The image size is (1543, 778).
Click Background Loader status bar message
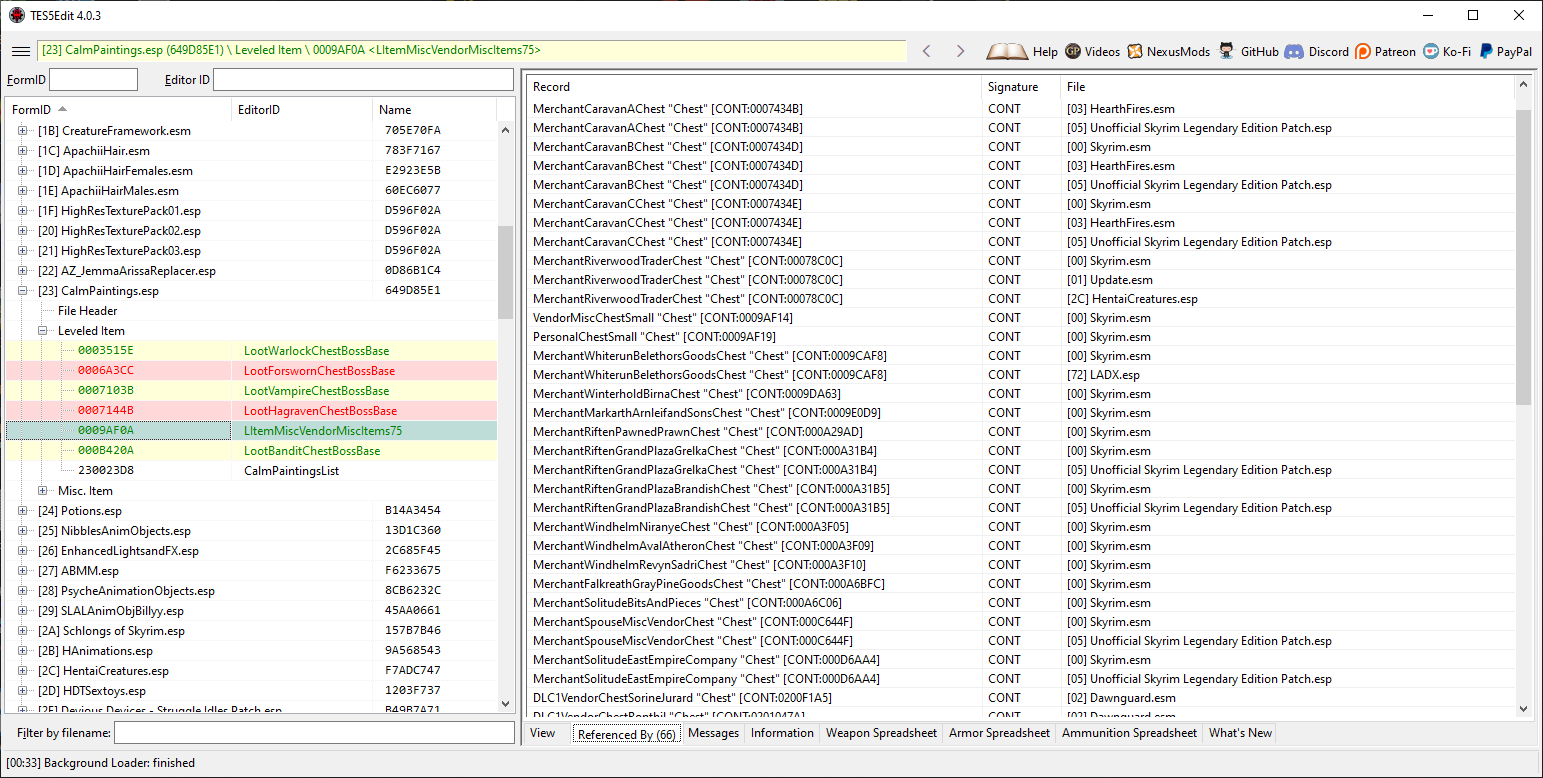[x=100, y=763]
